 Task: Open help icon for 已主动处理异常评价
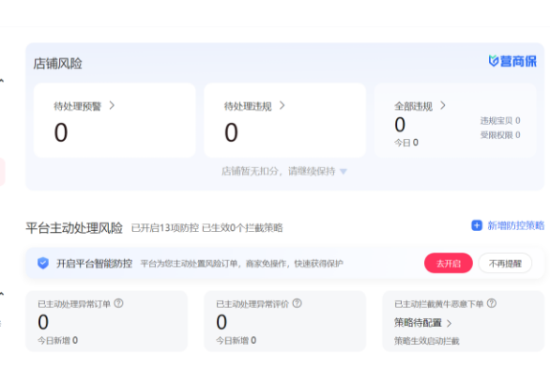[297, 303]
